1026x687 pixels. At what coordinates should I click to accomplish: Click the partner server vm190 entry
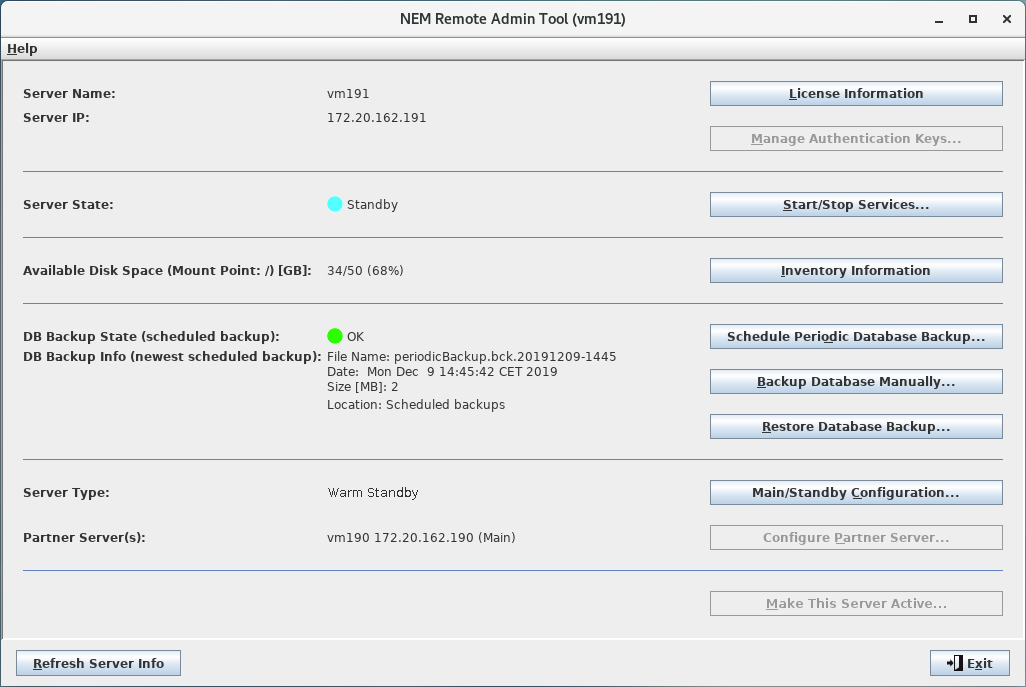(x=421, y=537)
